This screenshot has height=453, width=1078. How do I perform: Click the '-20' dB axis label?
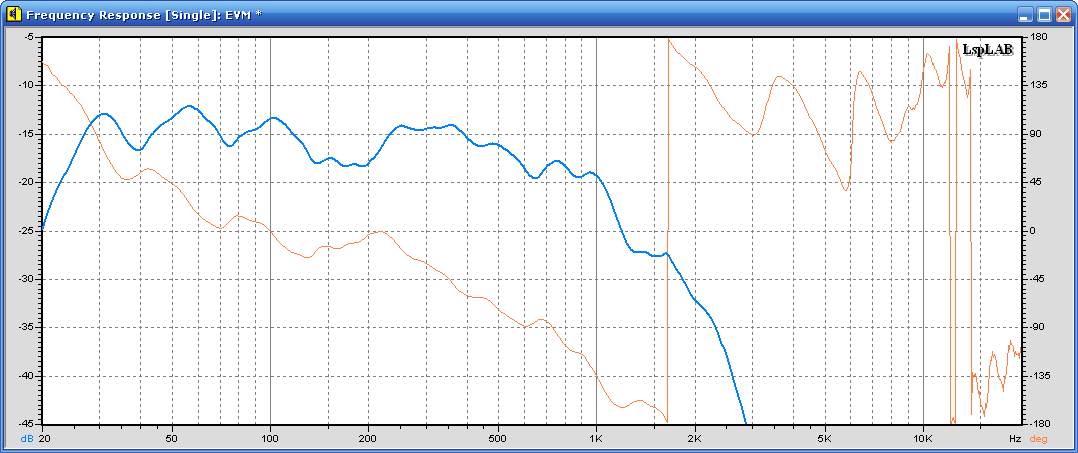(x=26, y=182)
